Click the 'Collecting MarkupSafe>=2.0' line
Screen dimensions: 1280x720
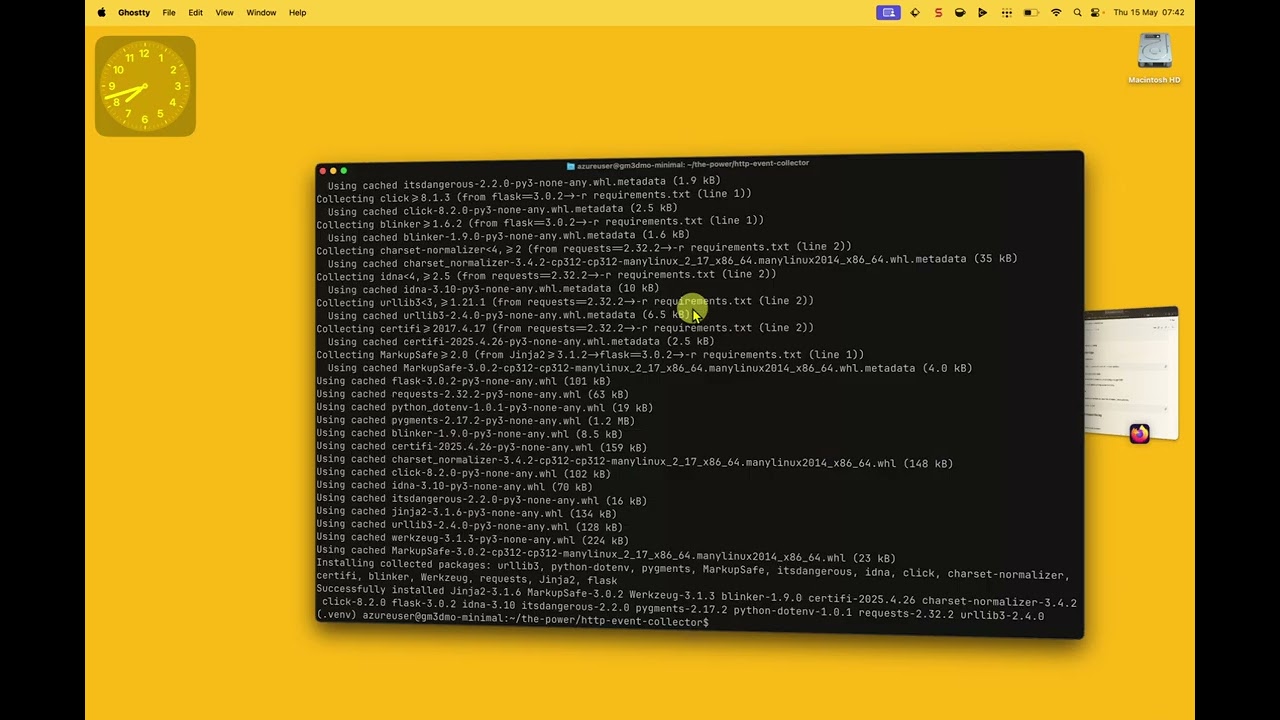pos(590,354)
